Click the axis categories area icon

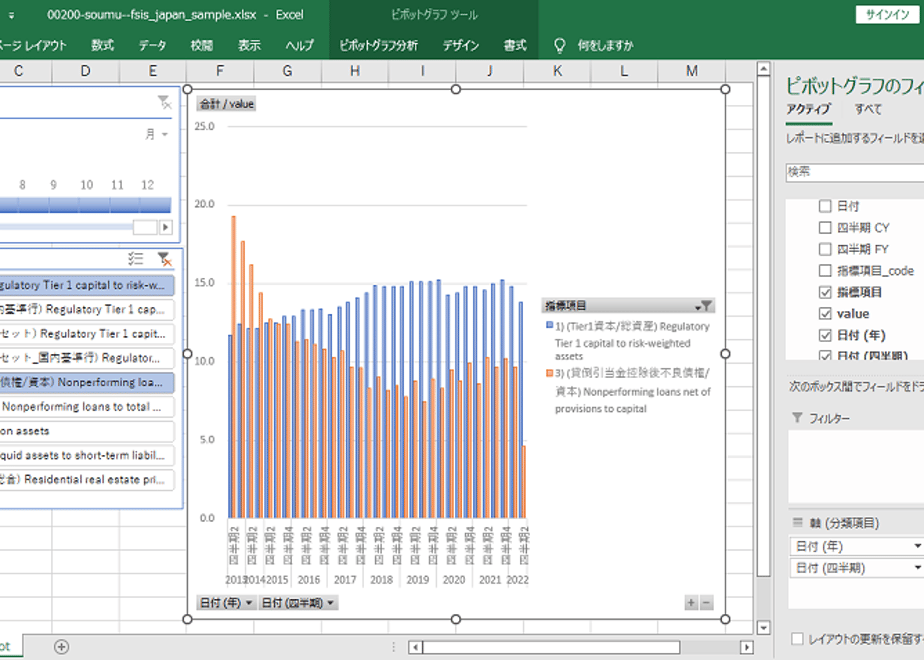pos(797,523)
